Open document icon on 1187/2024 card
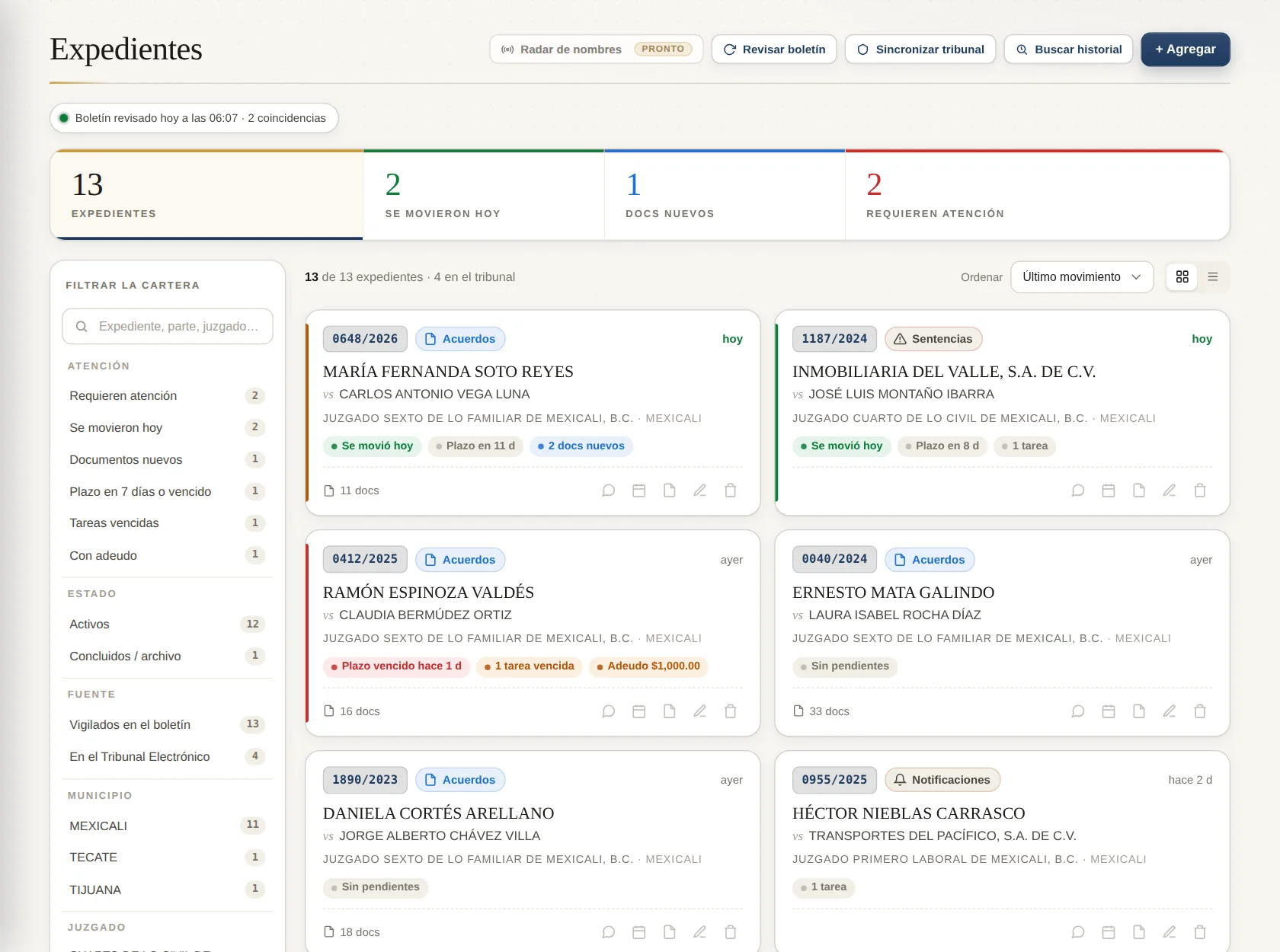 [x=1138, y=490]
